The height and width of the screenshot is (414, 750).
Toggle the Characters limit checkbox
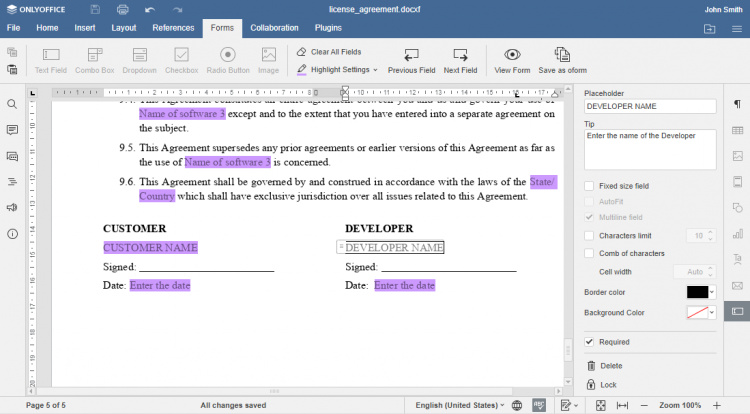point(590,235)
